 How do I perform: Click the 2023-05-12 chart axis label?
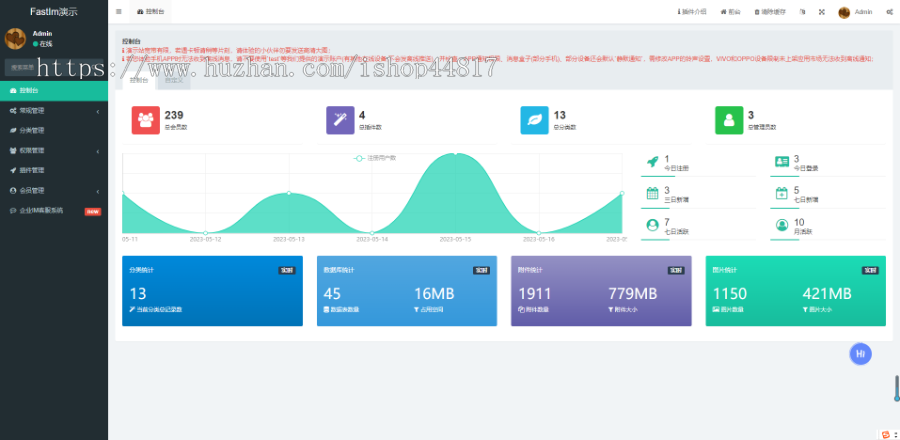tap(205, 239)
